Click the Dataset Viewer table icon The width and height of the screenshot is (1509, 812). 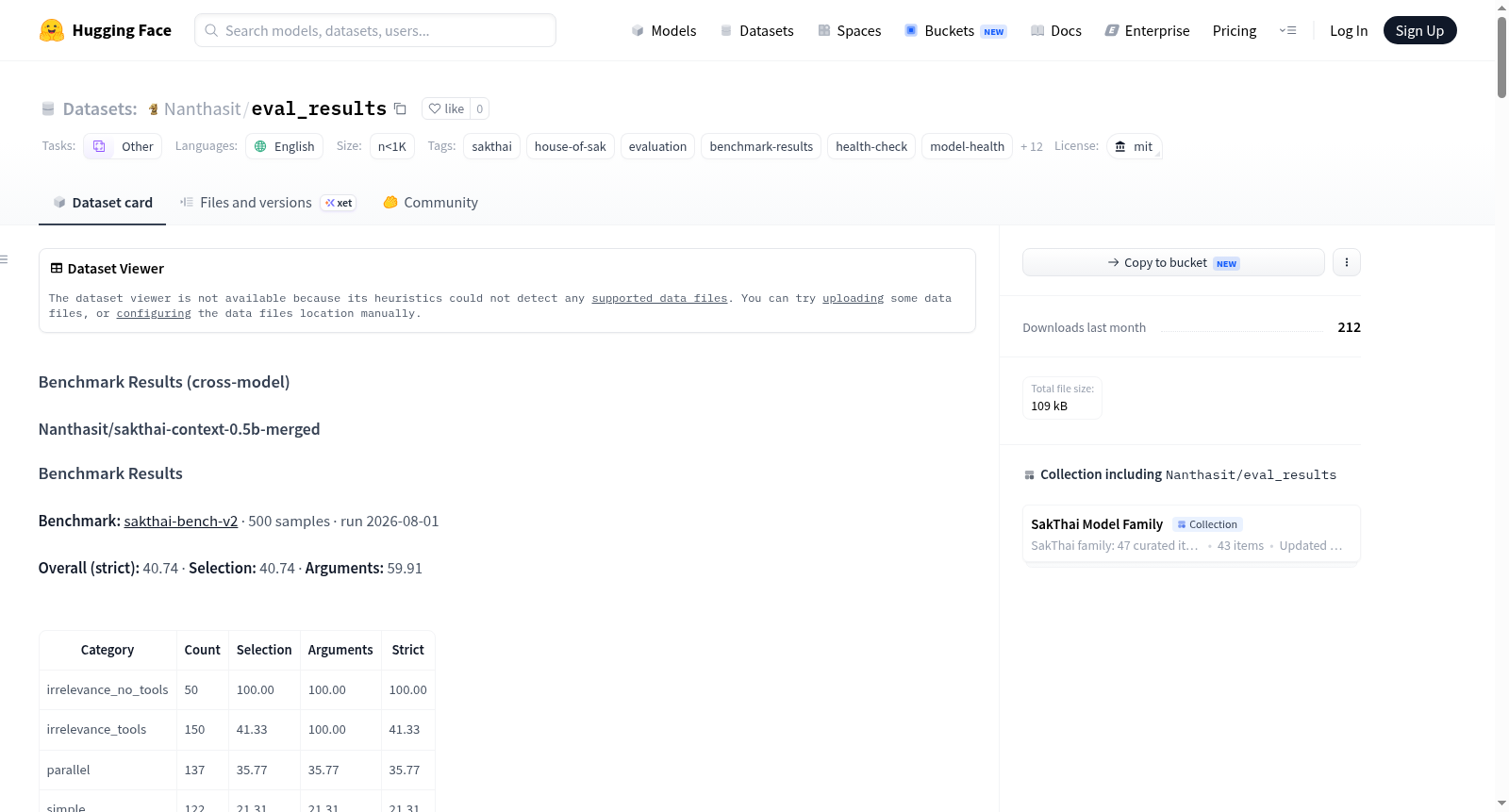(57, 269)
